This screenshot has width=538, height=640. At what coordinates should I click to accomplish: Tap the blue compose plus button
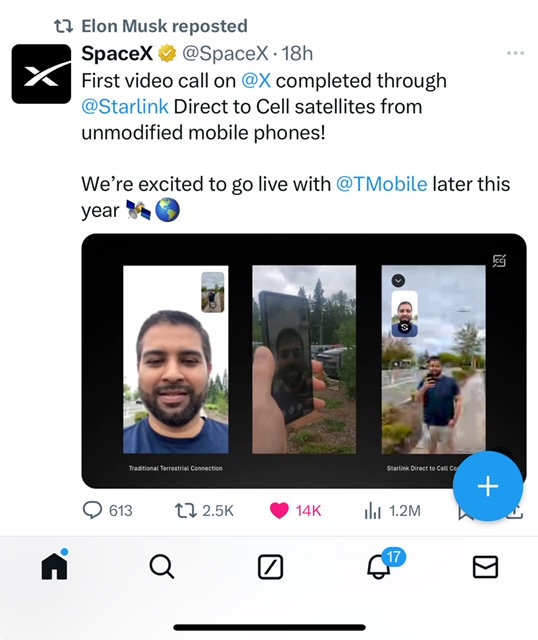488,486
